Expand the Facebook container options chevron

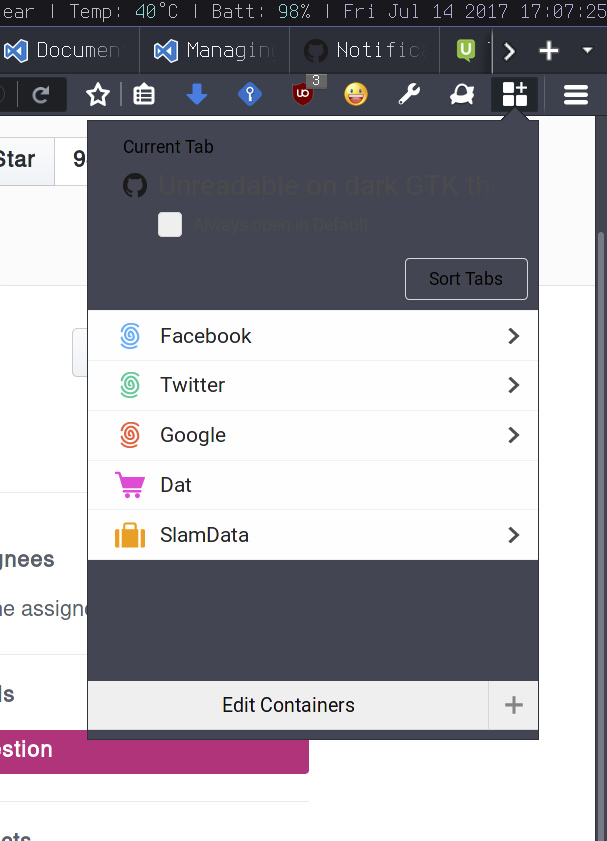click(513, 336)
